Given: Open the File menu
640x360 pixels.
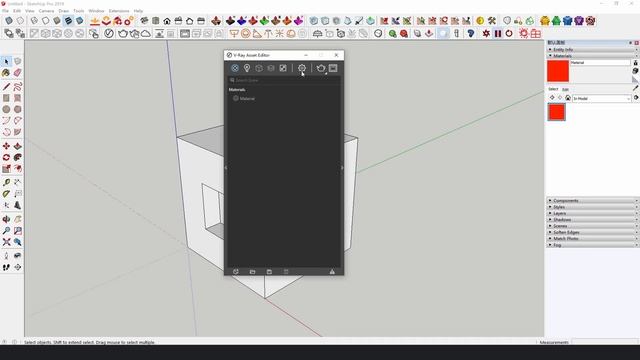Looking at the screenshot, I should click(x=5, y=11).
